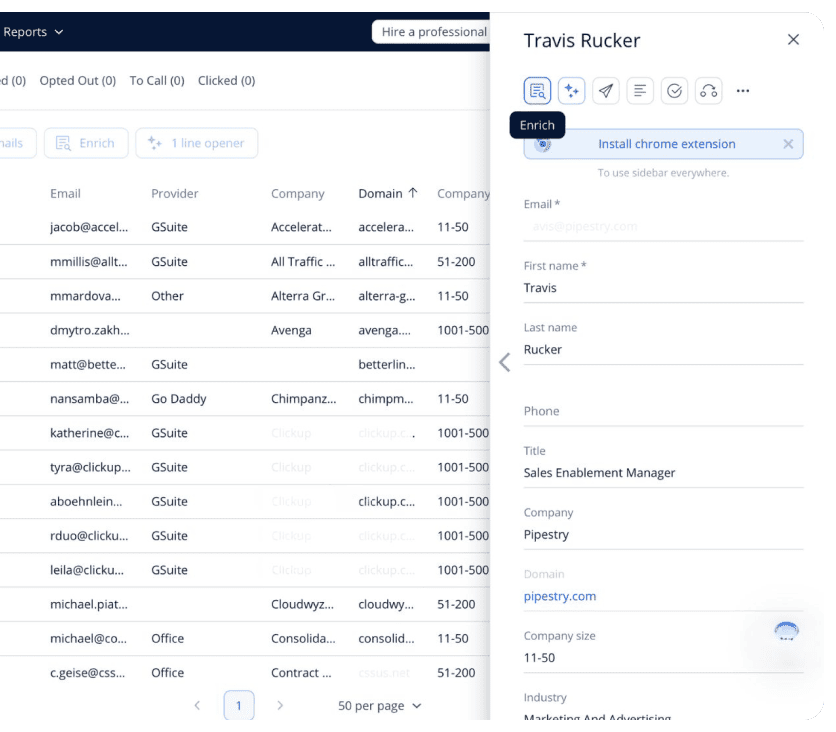Open the pipestry.com domain link
Screen dimensions: 836x732
click(560, 596)
